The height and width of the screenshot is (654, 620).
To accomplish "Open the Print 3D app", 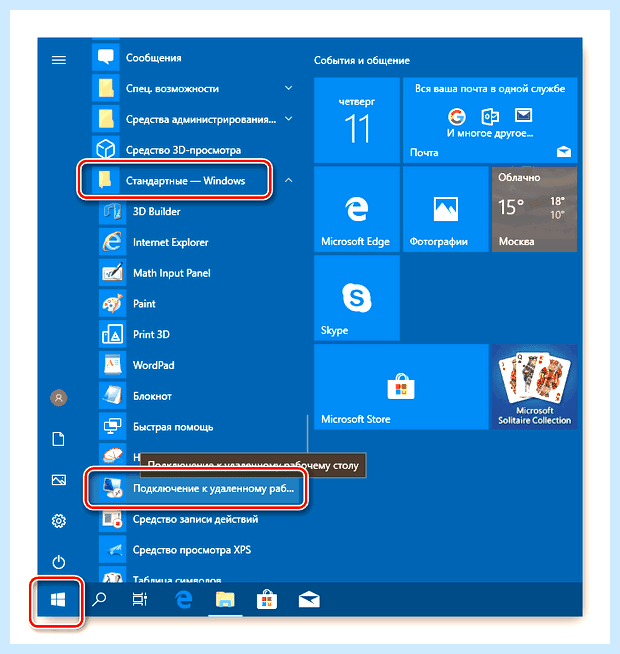I will 198,335.
